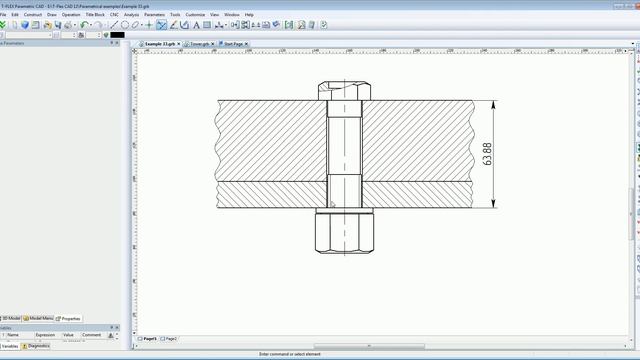The image size is (640, 360).
Task: Click the save disk icon
Action: [x=58, y=25]
